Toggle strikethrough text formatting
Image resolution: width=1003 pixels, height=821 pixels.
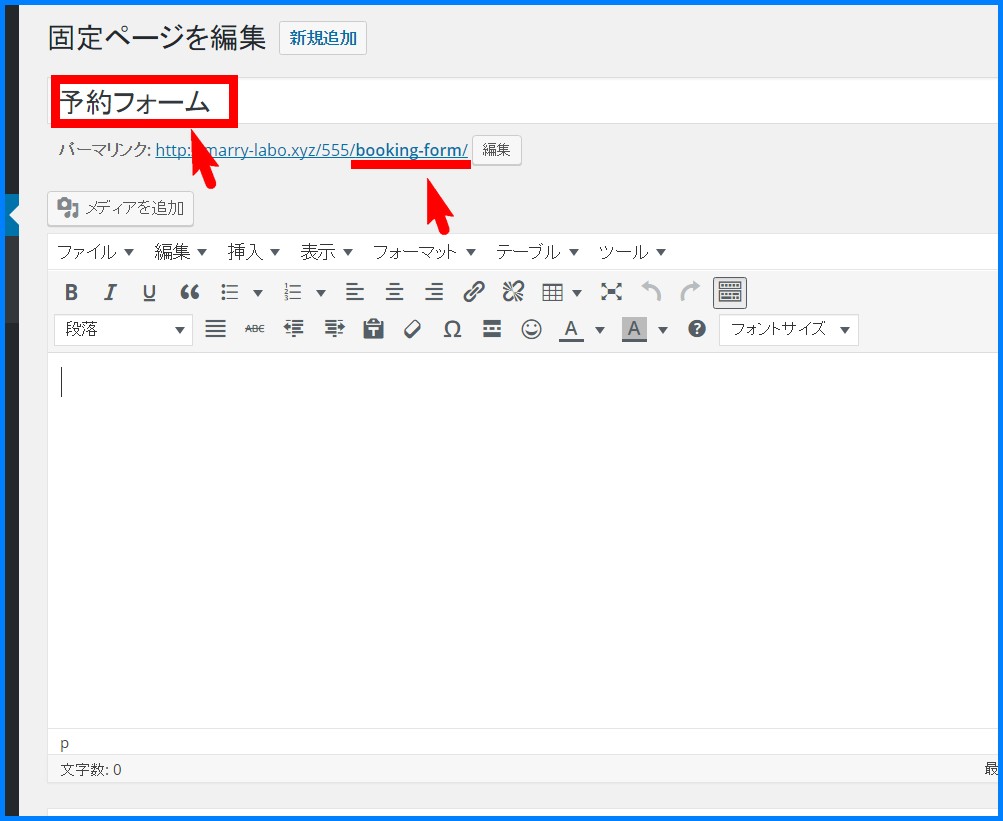pyautogui.click(x=254, y=329)
